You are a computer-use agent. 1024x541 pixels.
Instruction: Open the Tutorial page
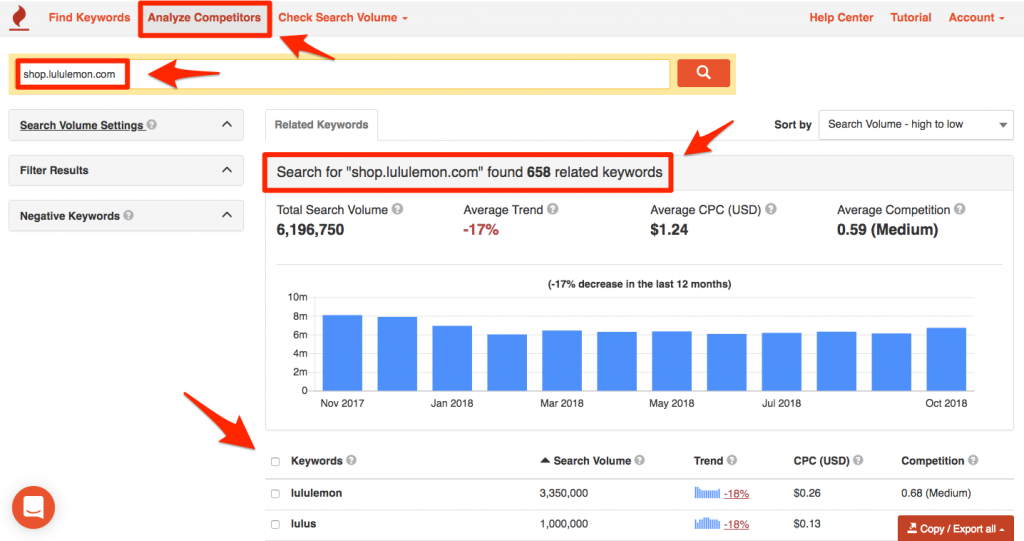[910, 18]
